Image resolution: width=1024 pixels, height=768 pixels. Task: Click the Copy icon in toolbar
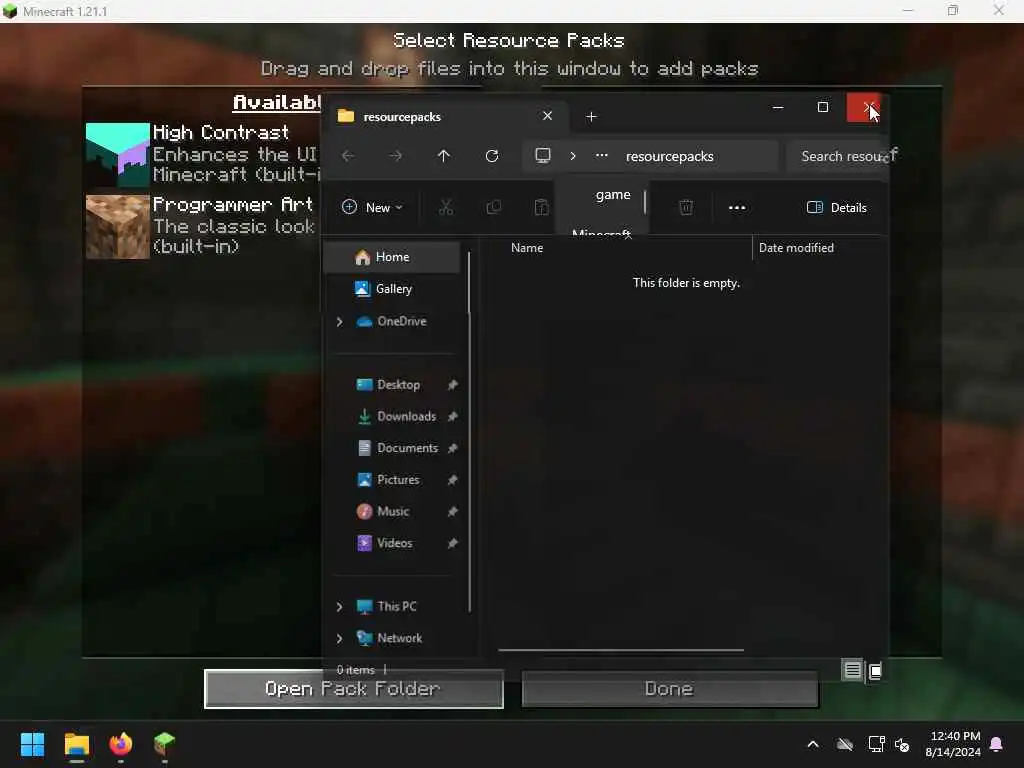click(494, 208)
